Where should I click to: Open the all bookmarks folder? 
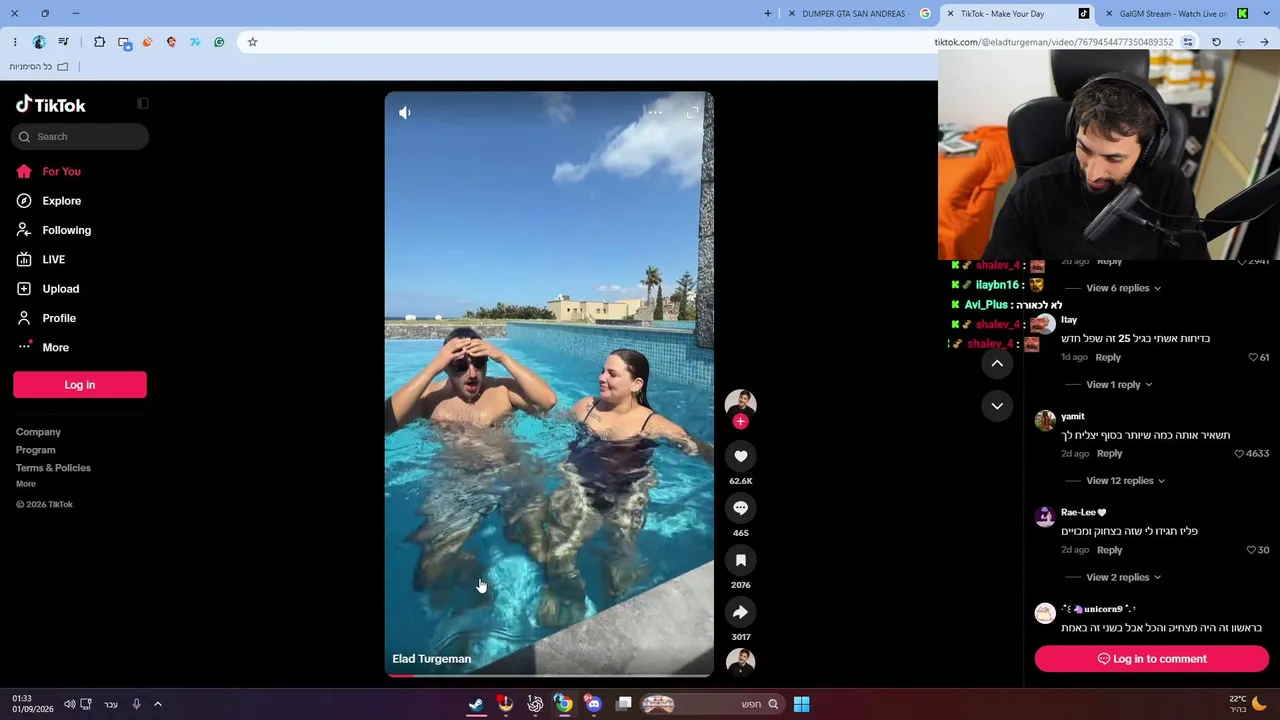(x=39, y=67)
